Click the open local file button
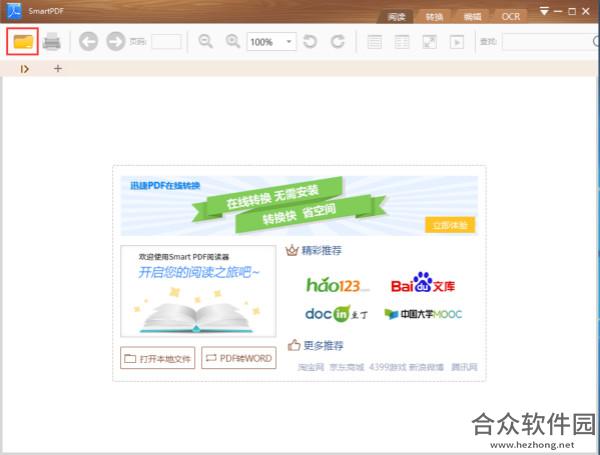The image size is (600, 455). click(x=158, y=358)
